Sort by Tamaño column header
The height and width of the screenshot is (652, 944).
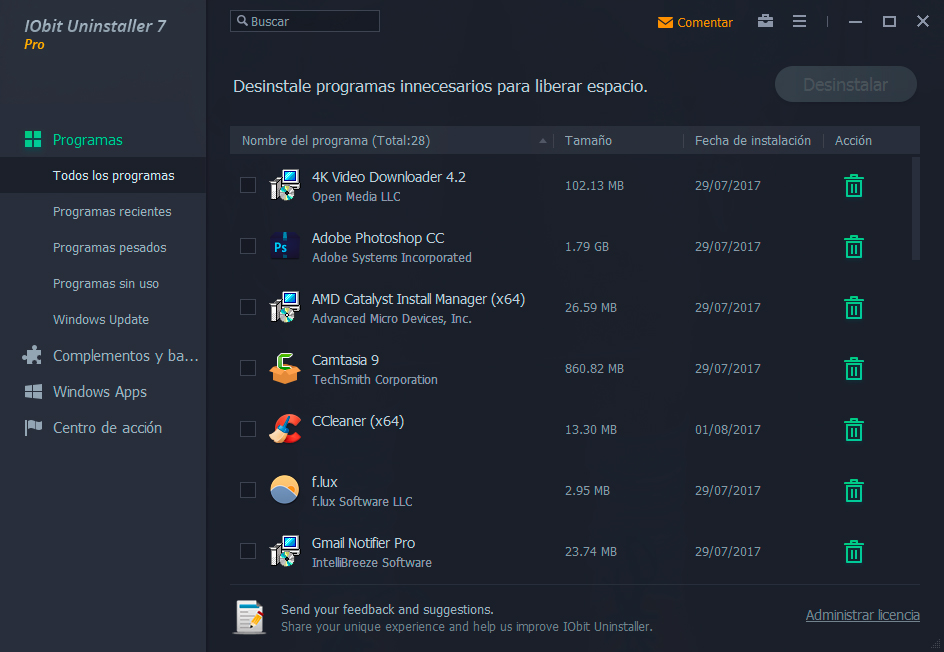point(588,140)
